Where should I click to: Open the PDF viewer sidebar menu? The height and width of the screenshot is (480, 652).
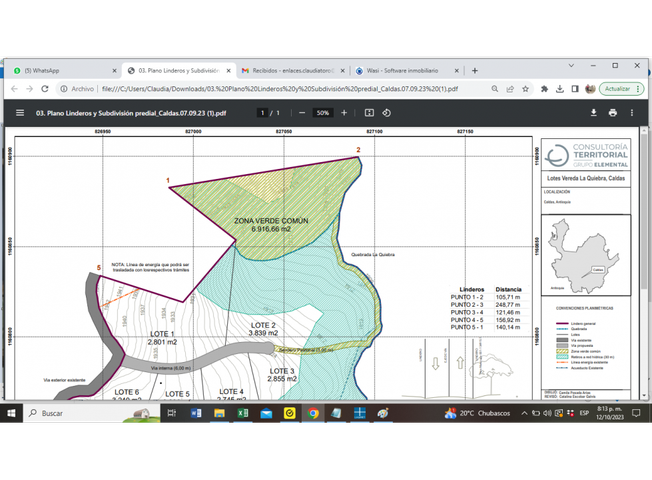20,113
